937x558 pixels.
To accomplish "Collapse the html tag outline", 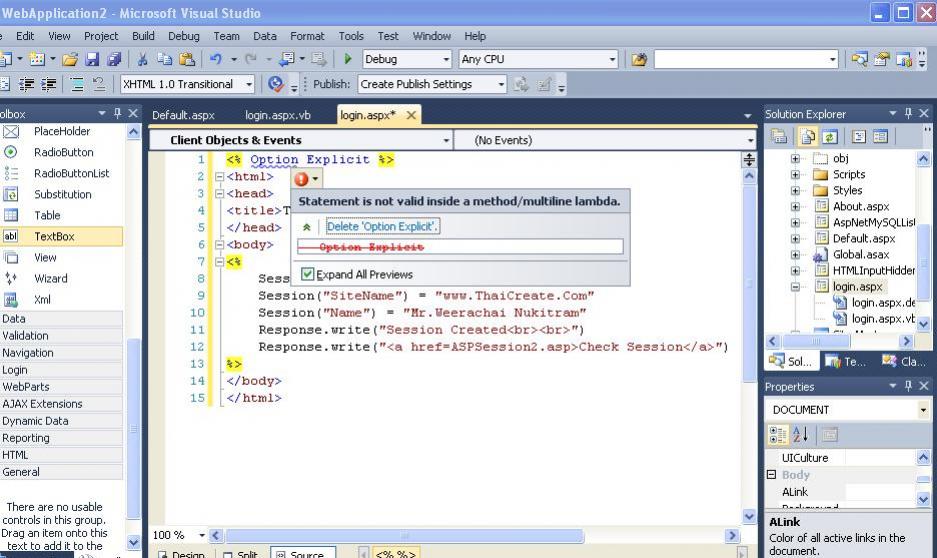I will 219,177.
